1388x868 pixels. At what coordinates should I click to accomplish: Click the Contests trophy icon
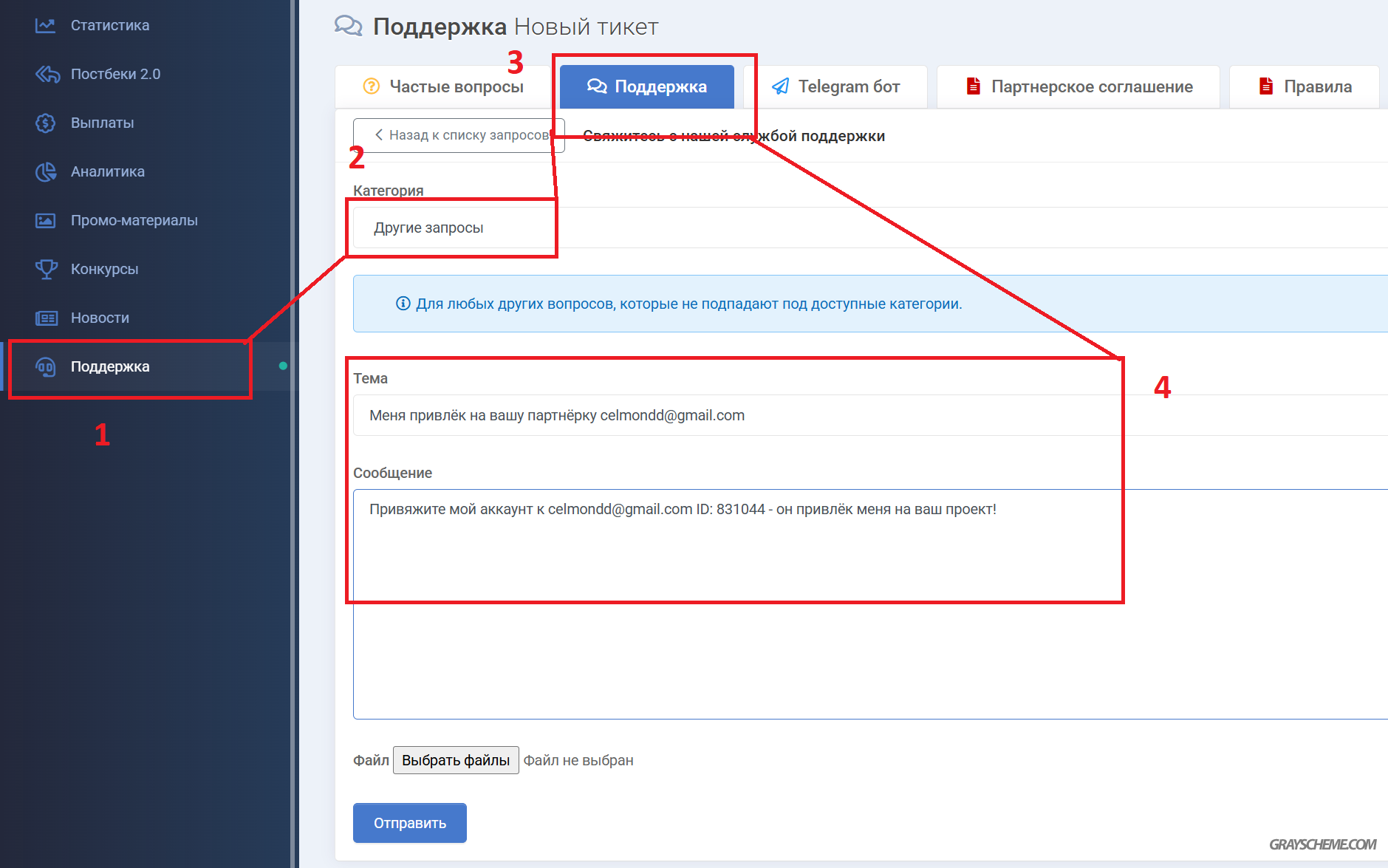pyautogui.click(x=45, y=270)
